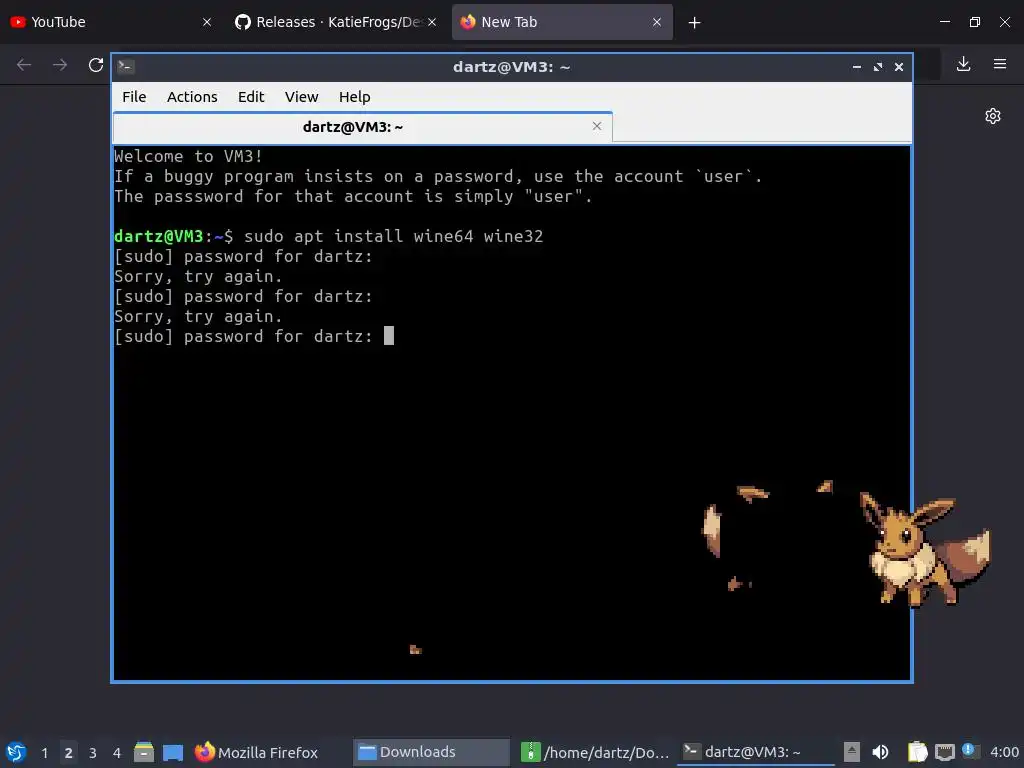Open the taskbar application menu bird icon
Image resolution: width=1024 pixels, height=768 pixels.
pos(16,752)
